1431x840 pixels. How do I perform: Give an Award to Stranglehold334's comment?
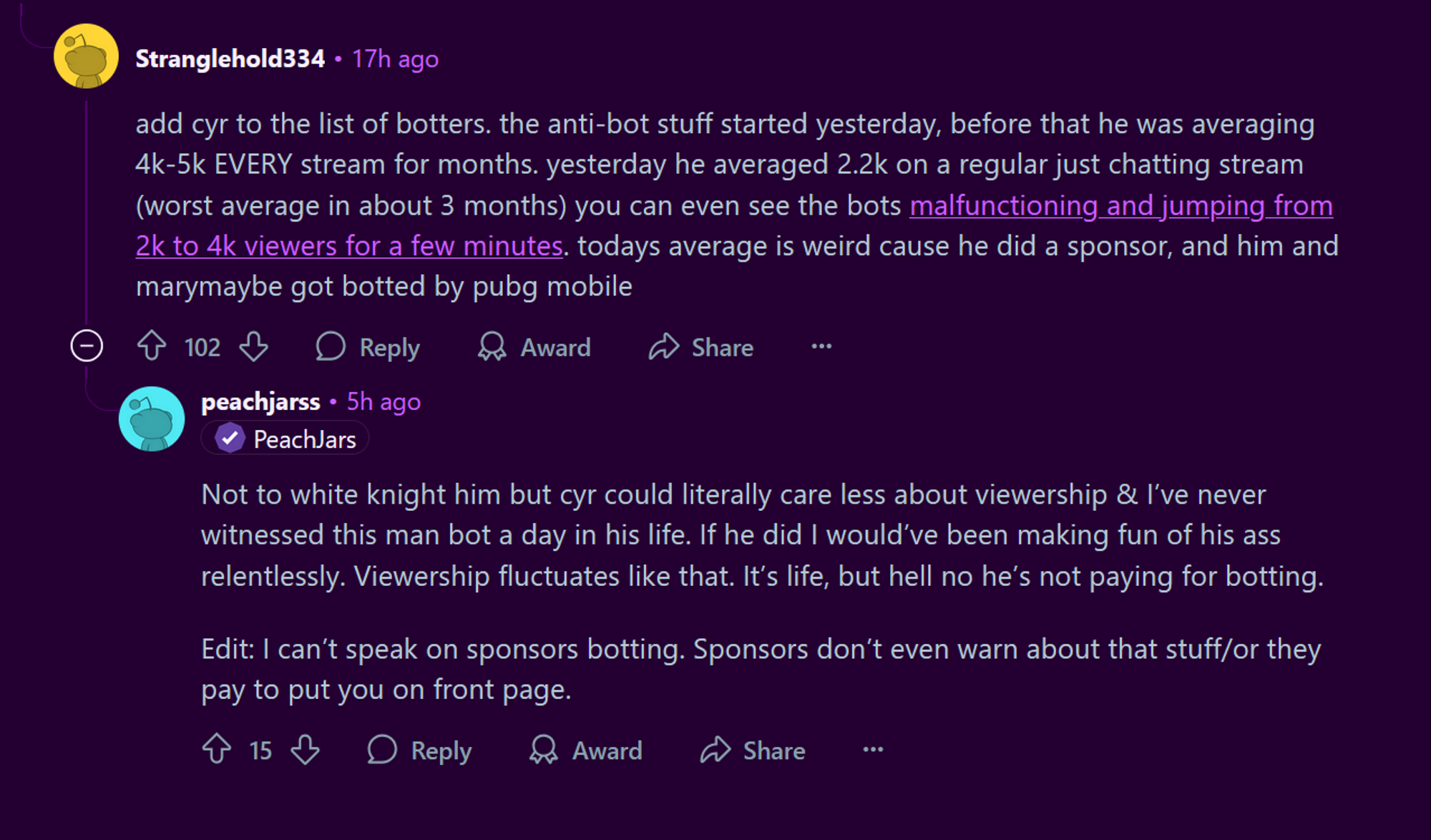pos(534,347)
